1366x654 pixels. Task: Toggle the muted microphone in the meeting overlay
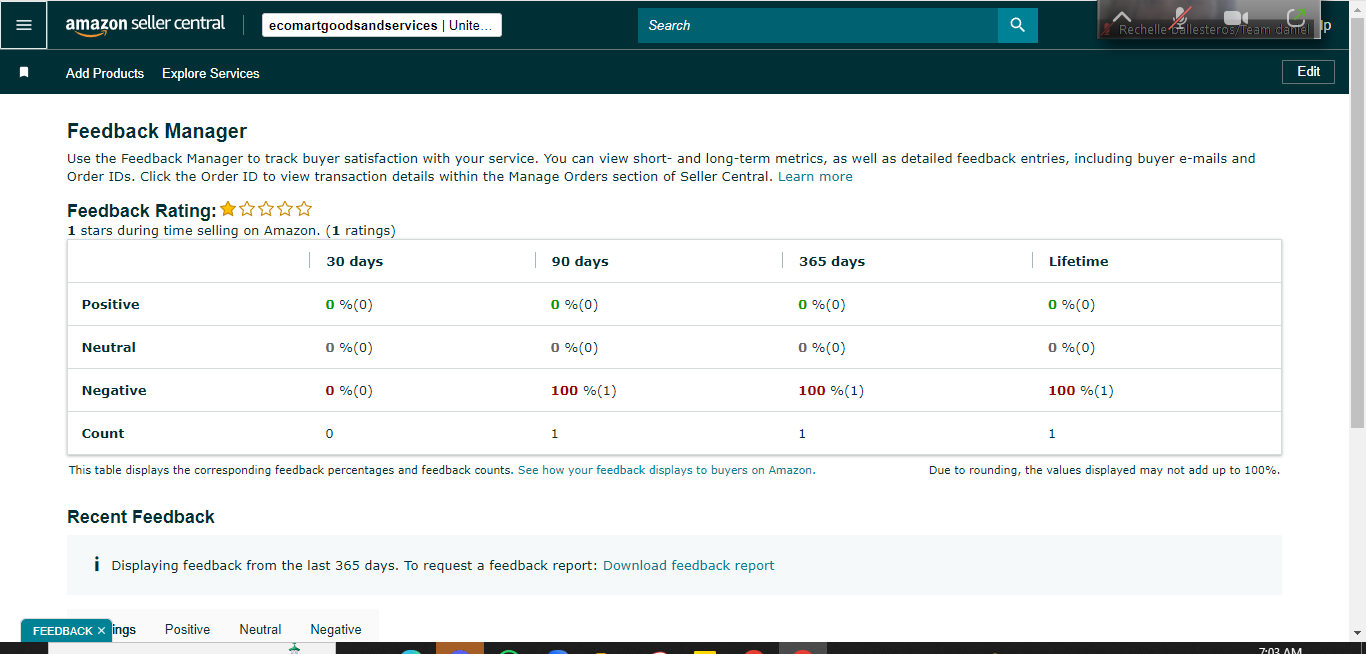pos(1181,16)
